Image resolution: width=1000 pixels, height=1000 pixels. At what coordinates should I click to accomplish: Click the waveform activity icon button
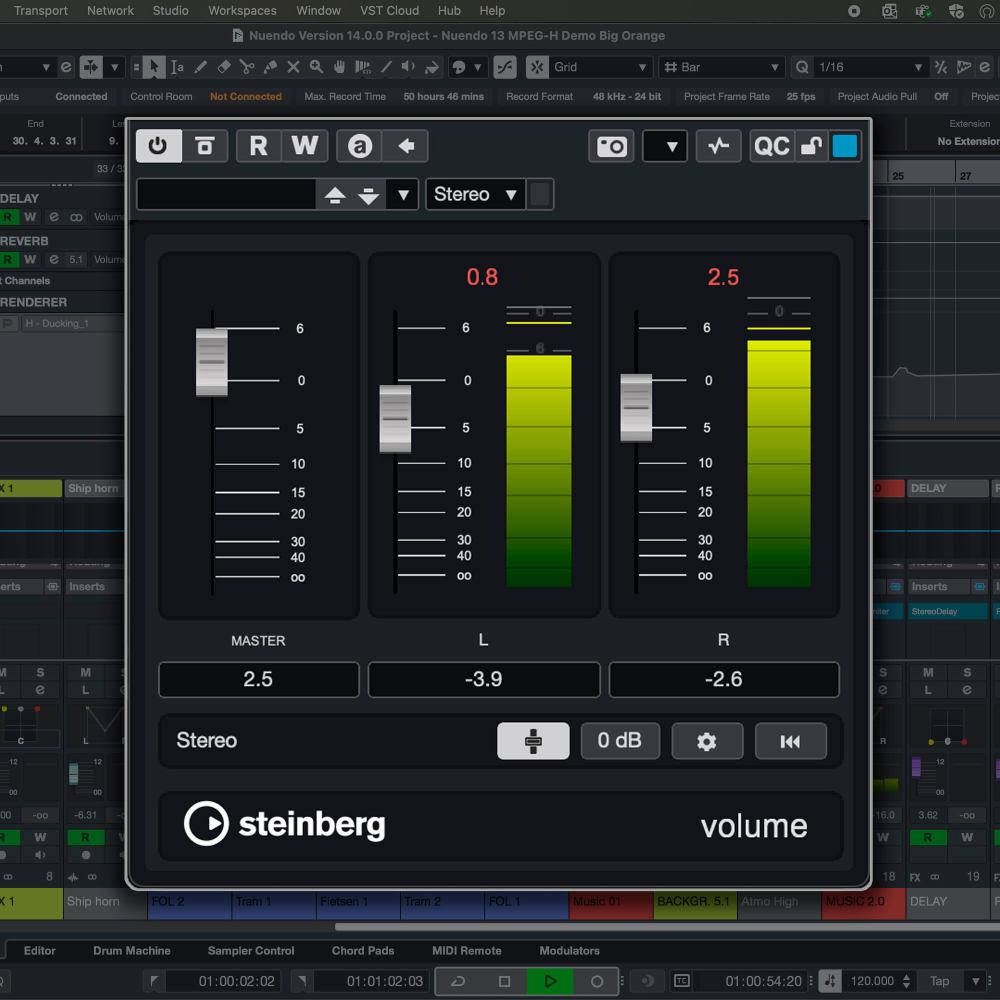(x=718, y=146)
